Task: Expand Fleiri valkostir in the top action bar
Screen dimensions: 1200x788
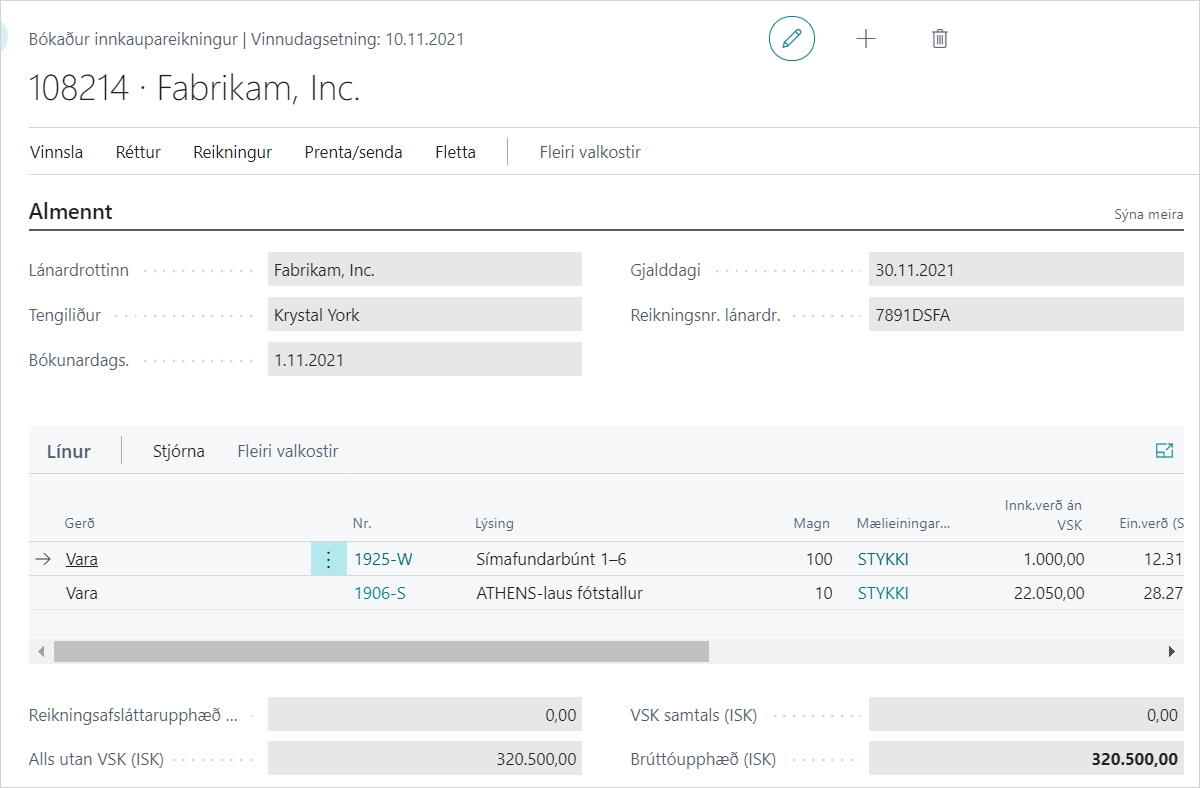Action: click(x=590, y=152)
